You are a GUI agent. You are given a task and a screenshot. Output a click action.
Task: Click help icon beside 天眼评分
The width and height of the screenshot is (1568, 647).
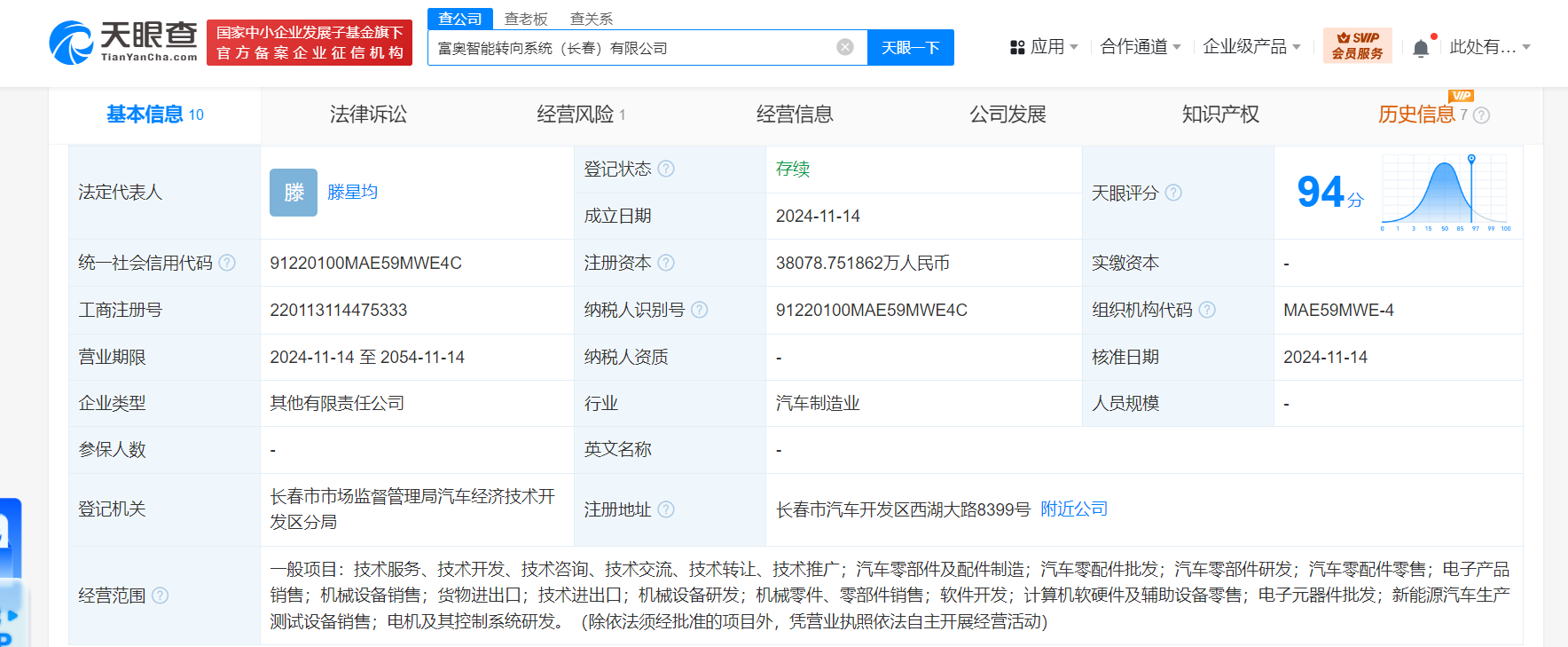(1173, 193)
